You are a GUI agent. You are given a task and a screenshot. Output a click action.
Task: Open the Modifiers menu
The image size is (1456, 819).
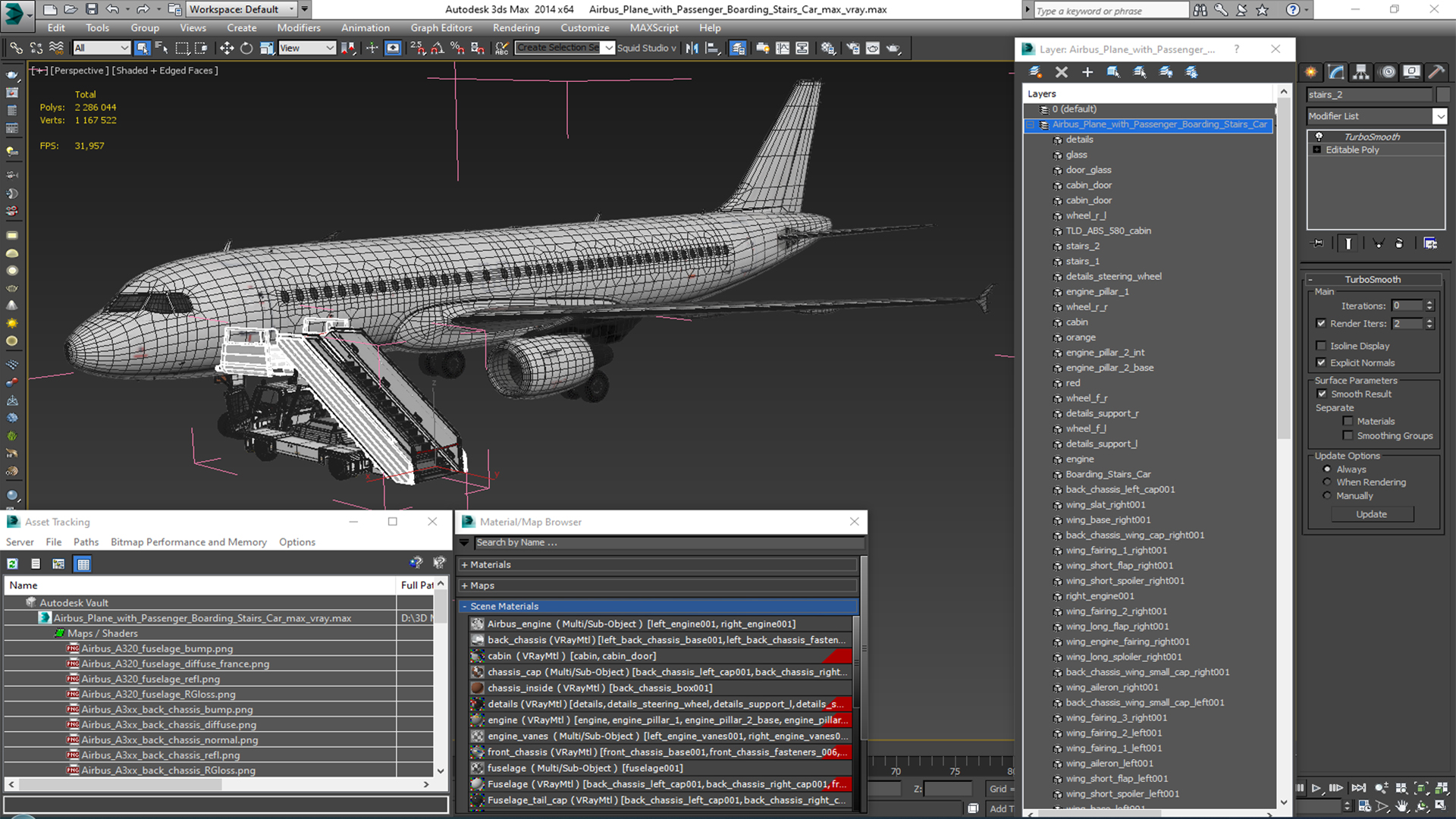299,27
